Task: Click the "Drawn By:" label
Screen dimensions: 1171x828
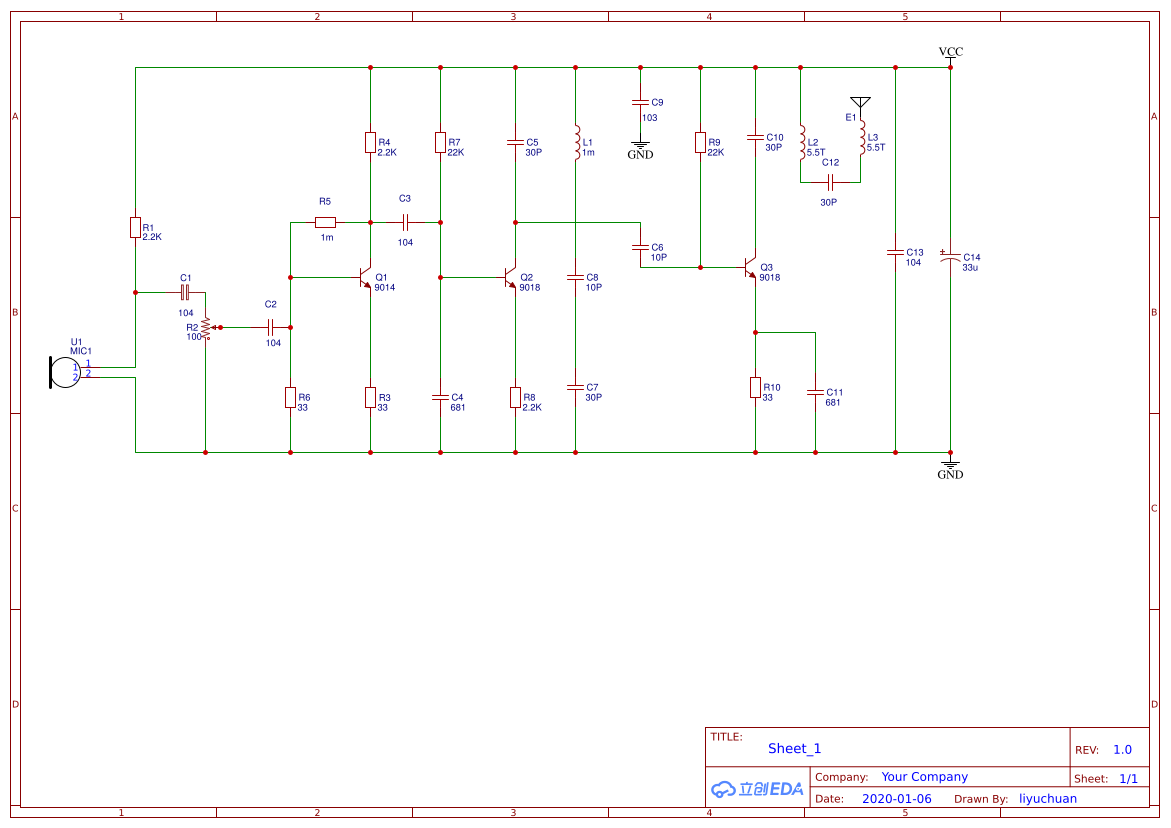Action: coord(981,799)
